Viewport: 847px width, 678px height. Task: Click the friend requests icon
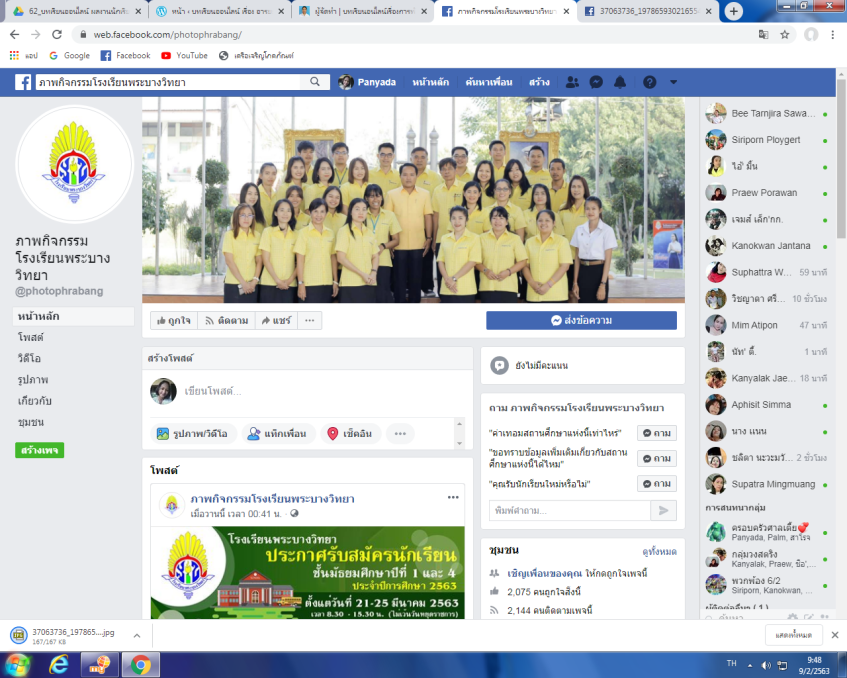[x=572, y=82]
